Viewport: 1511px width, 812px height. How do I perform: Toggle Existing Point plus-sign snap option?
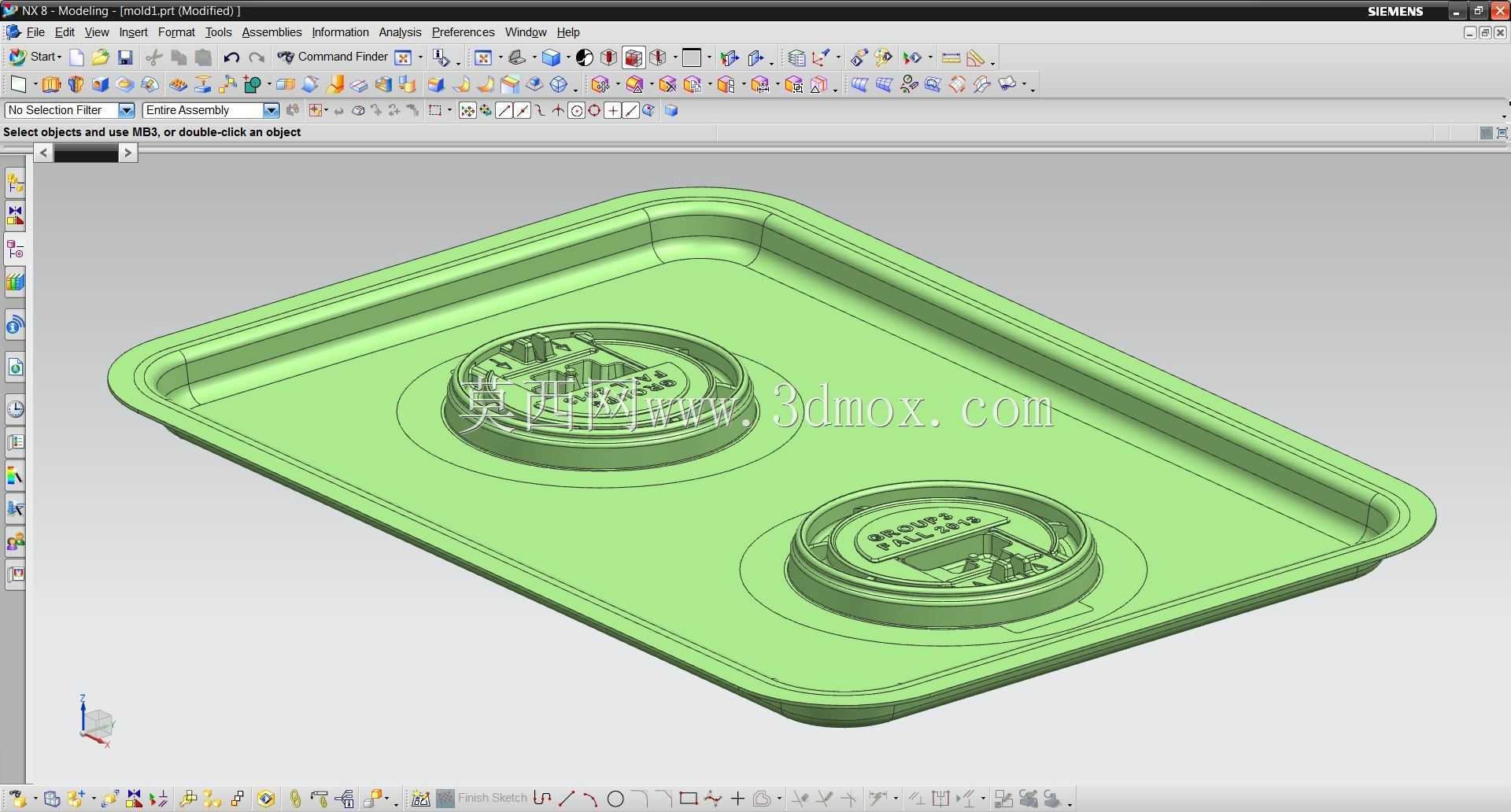click(x=612, y=110)
